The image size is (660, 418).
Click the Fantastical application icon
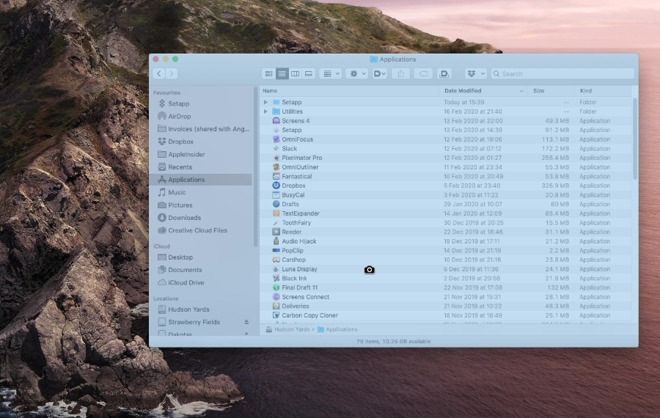[276, 176]
